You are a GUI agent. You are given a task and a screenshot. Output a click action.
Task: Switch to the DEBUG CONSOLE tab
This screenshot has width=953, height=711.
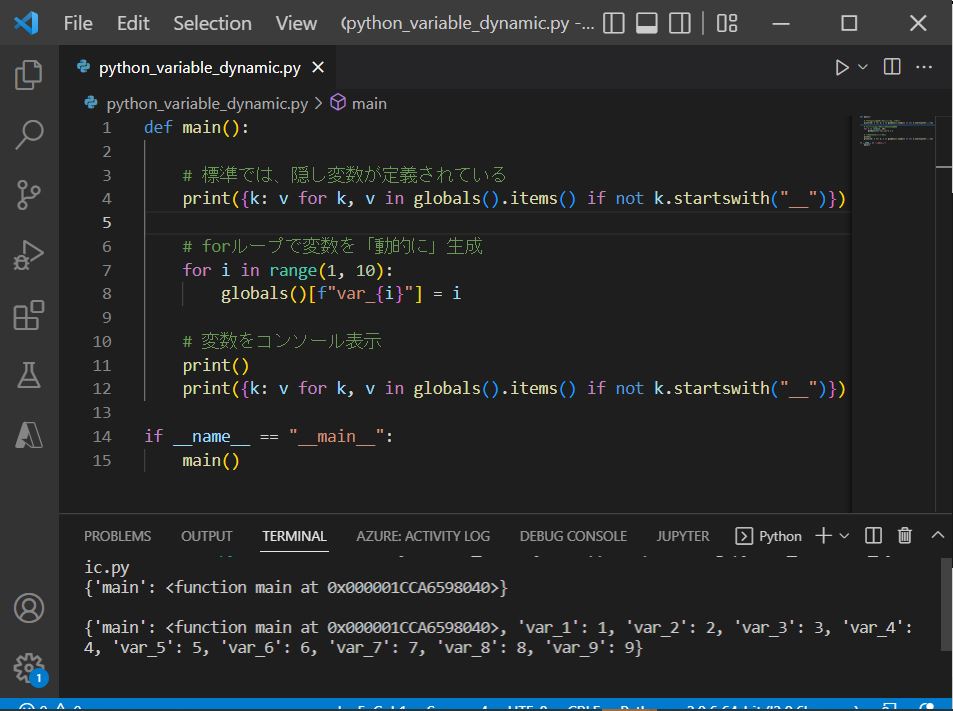(x=573, y=536)
